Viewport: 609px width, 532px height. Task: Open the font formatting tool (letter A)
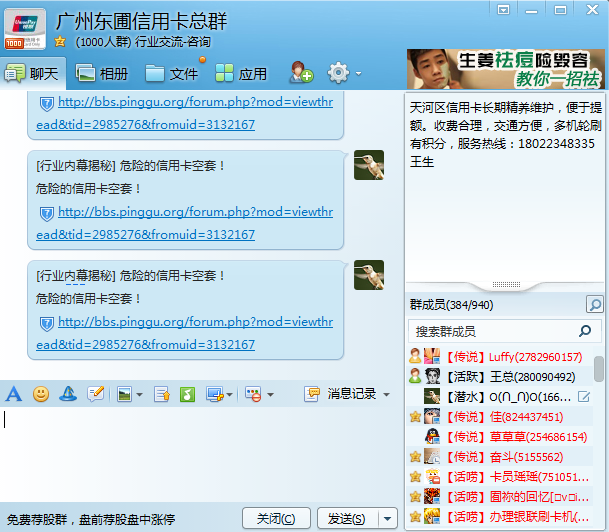click(x=14, y=394)
